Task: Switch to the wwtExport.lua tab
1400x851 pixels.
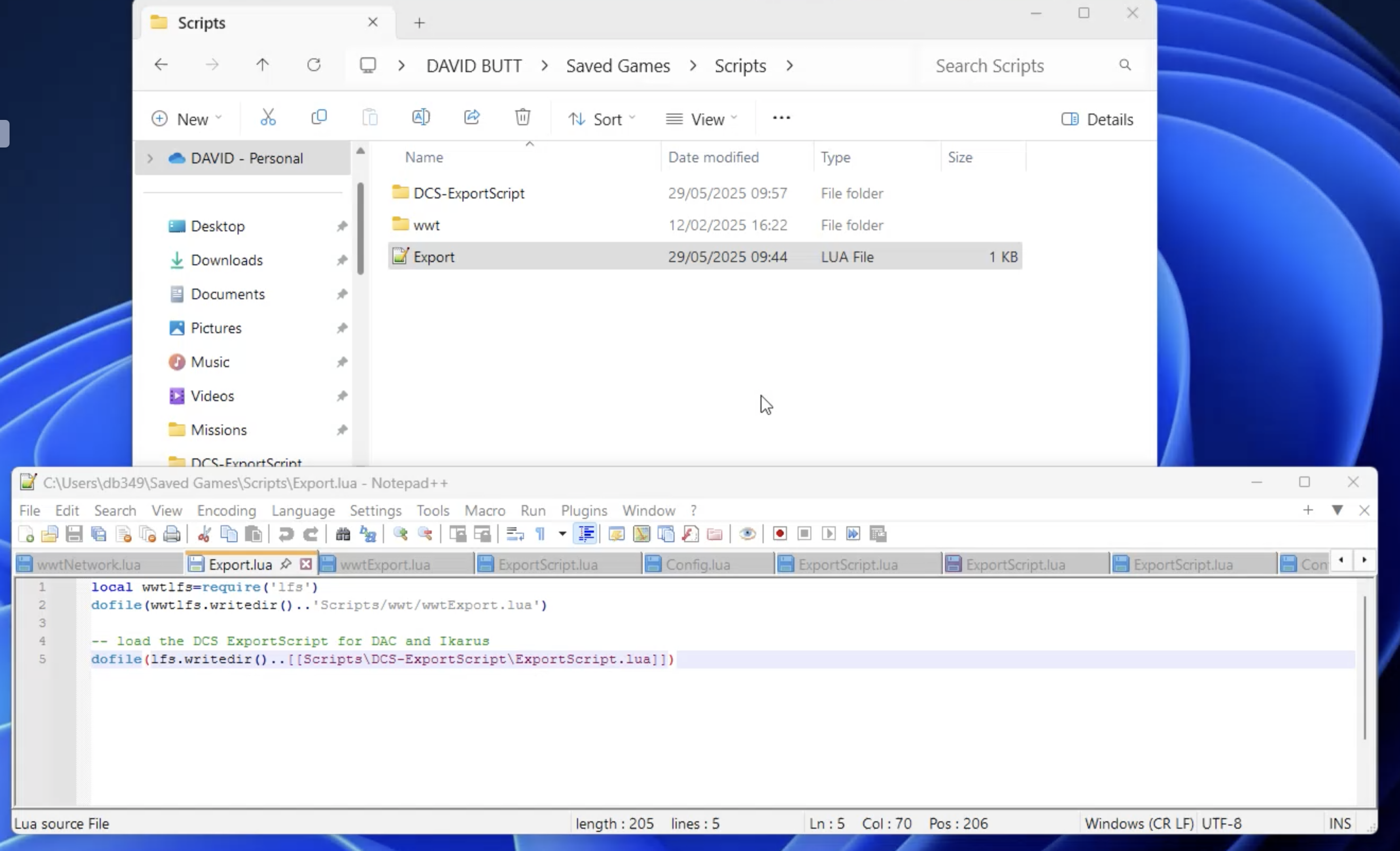Action: pyautogui.click(x=396, y=565)
